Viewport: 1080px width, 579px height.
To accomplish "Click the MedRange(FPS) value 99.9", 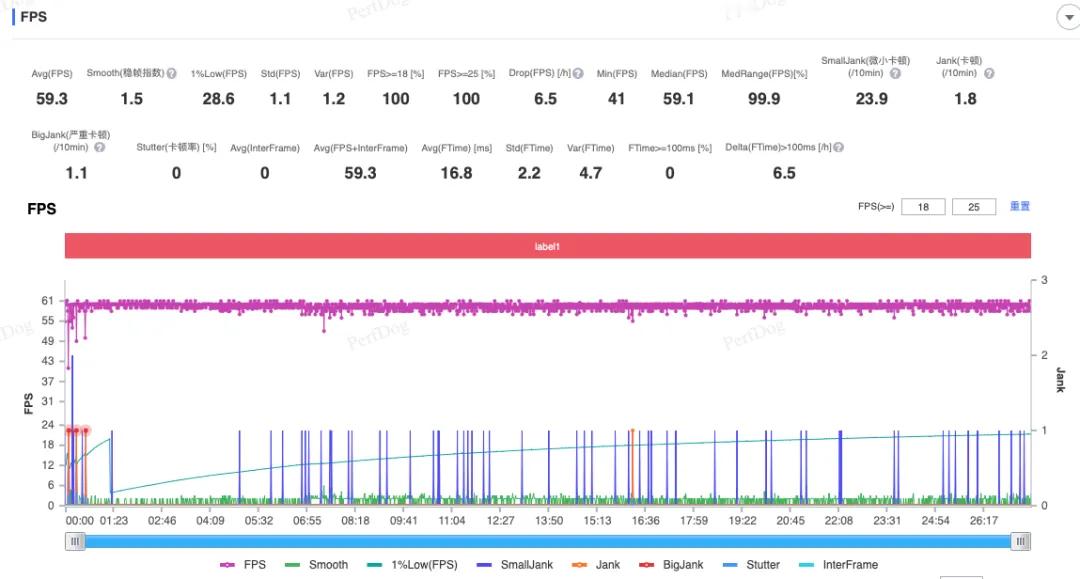I will 764,99.
